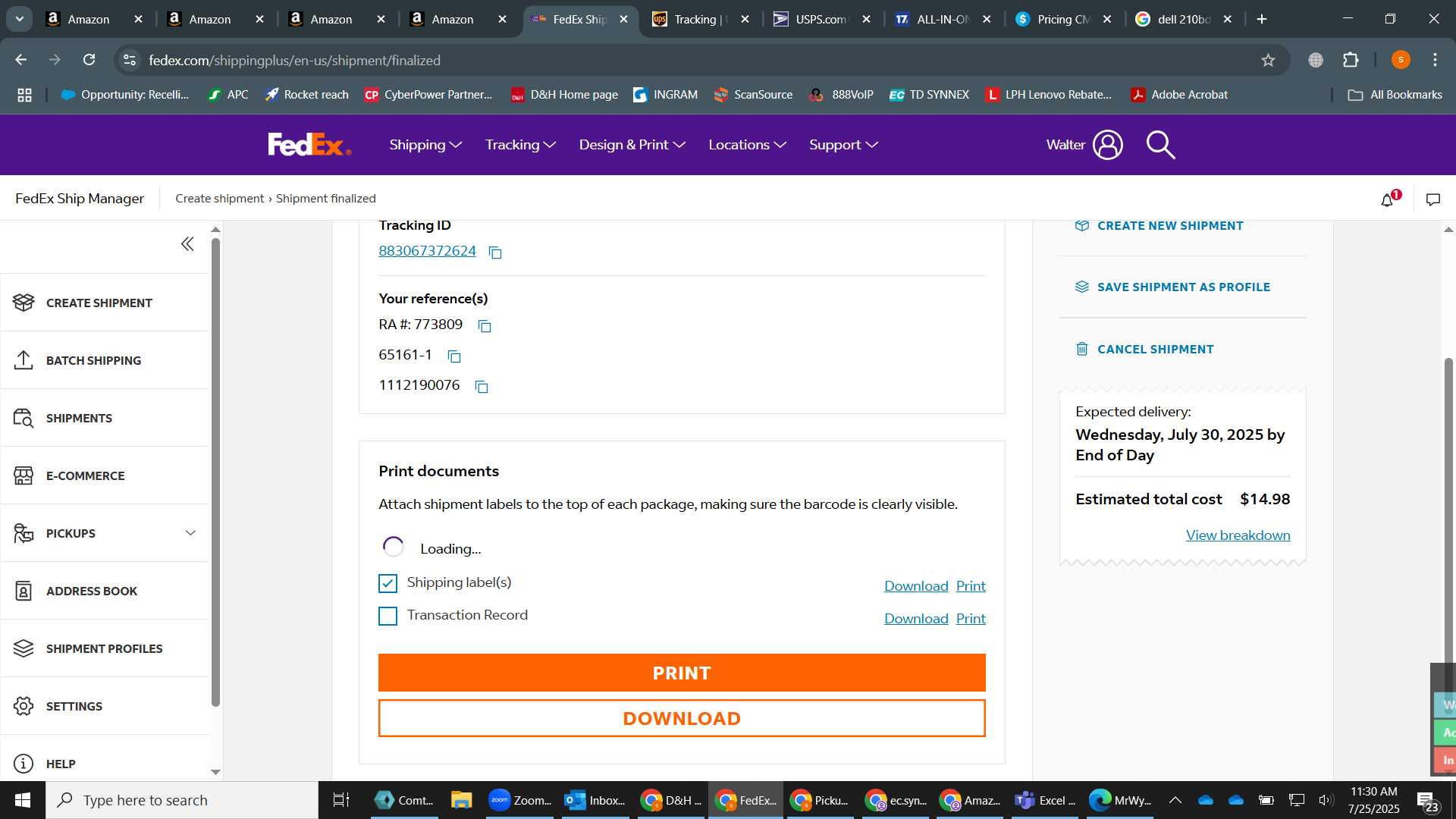Screen dimensions: 1456x819
Task: Expand the Design & Print menu
Action: click(x=632, y=145)
